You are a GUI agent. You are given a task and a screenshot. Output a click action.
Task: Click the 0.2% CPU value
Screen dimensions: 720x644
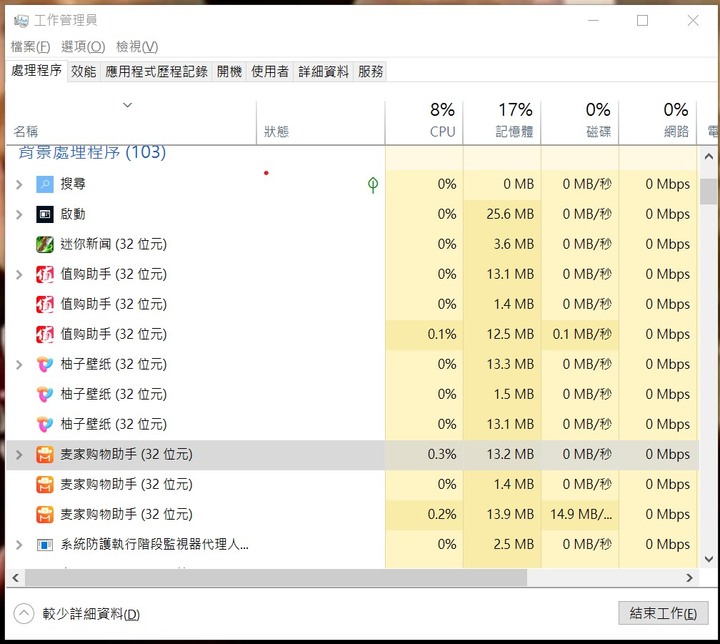tap(442, 514)
